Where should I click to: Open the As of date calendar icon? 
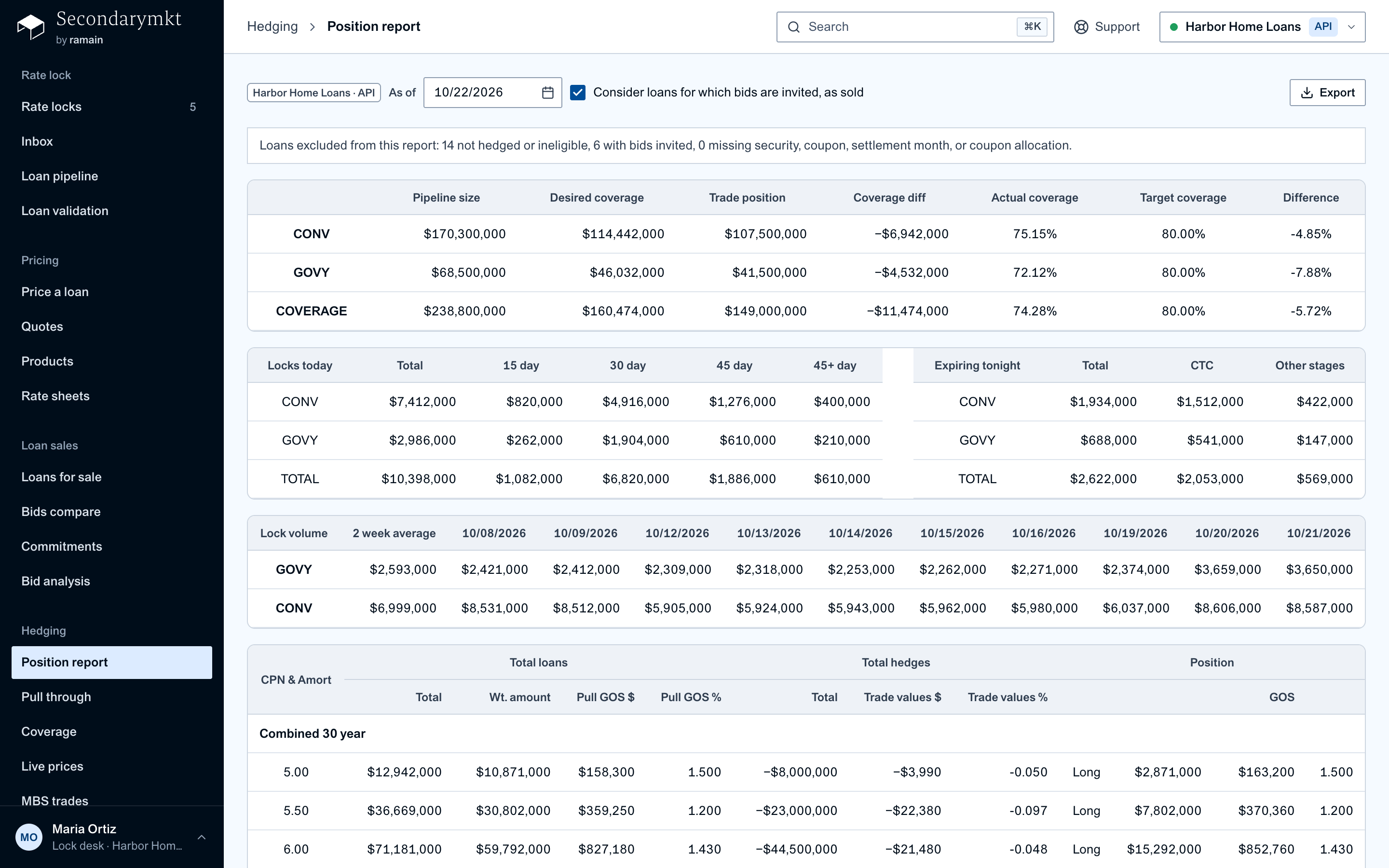[x=547, y=93]
